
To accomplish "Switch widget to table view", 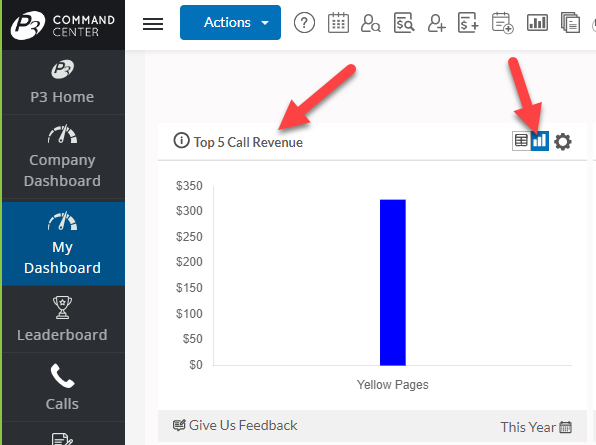I will tap(521, 141).
